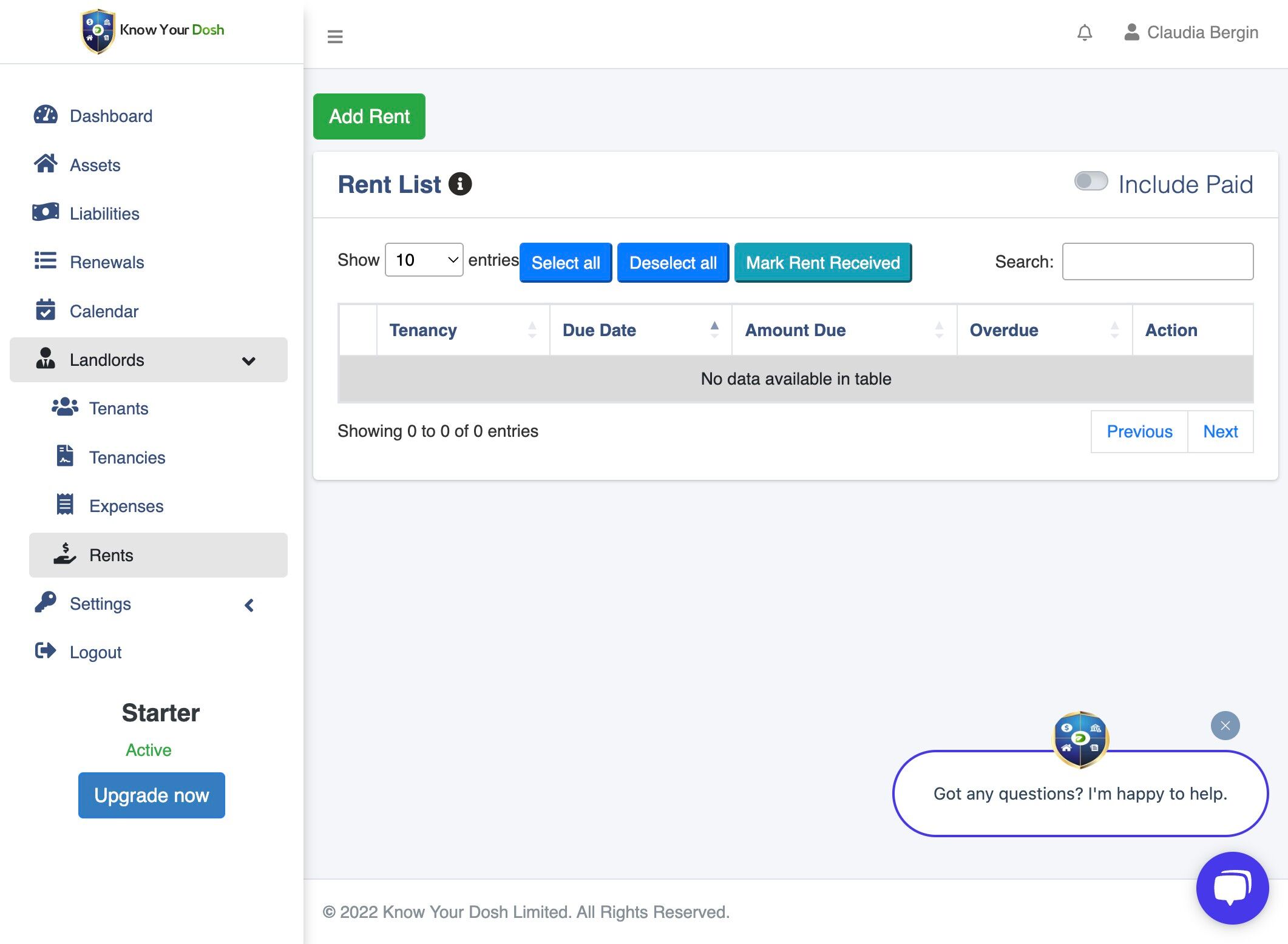Go to Expenses in the sidebar

(126, 506)
